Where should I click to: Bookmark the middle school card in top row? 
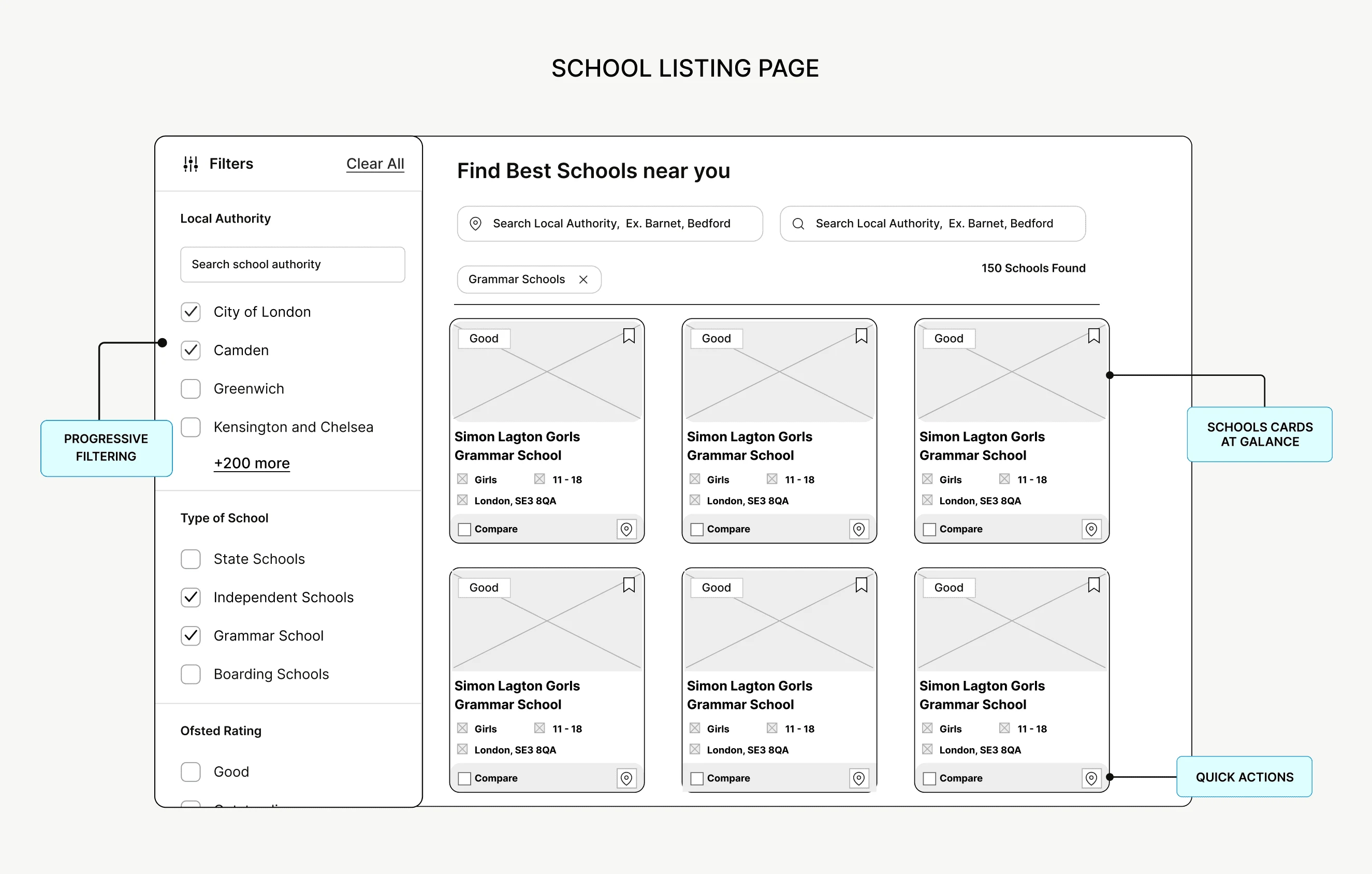pos(862,336)
